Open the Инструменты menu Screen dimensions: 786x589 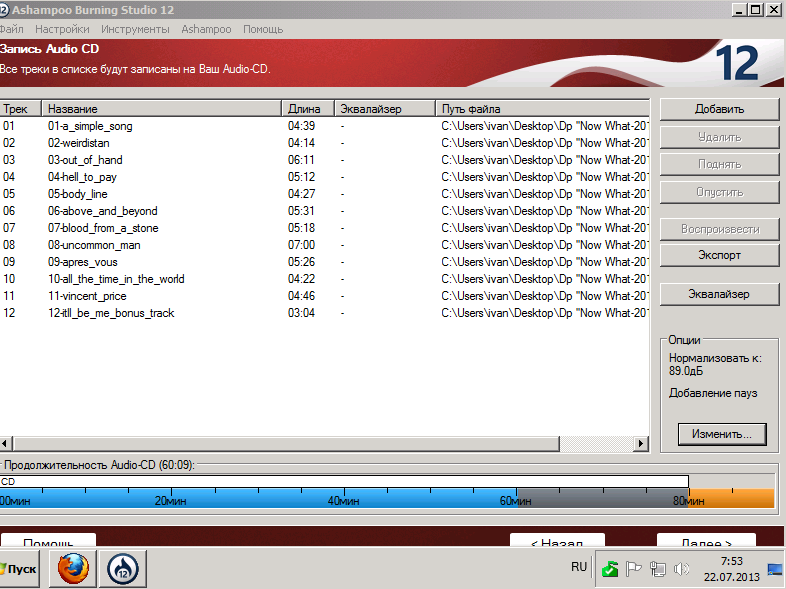[x=135, y=29]
